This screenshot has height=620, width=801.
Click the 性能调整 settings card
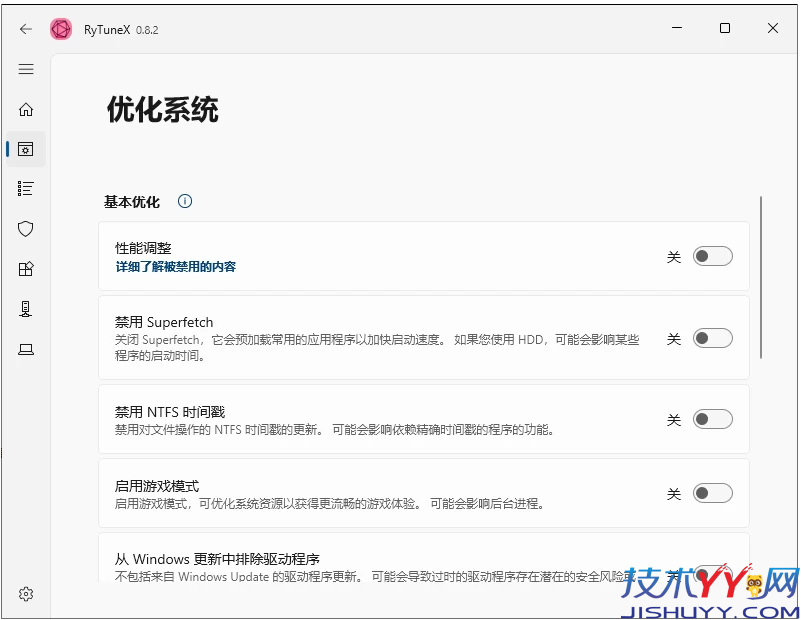point(400,256)
